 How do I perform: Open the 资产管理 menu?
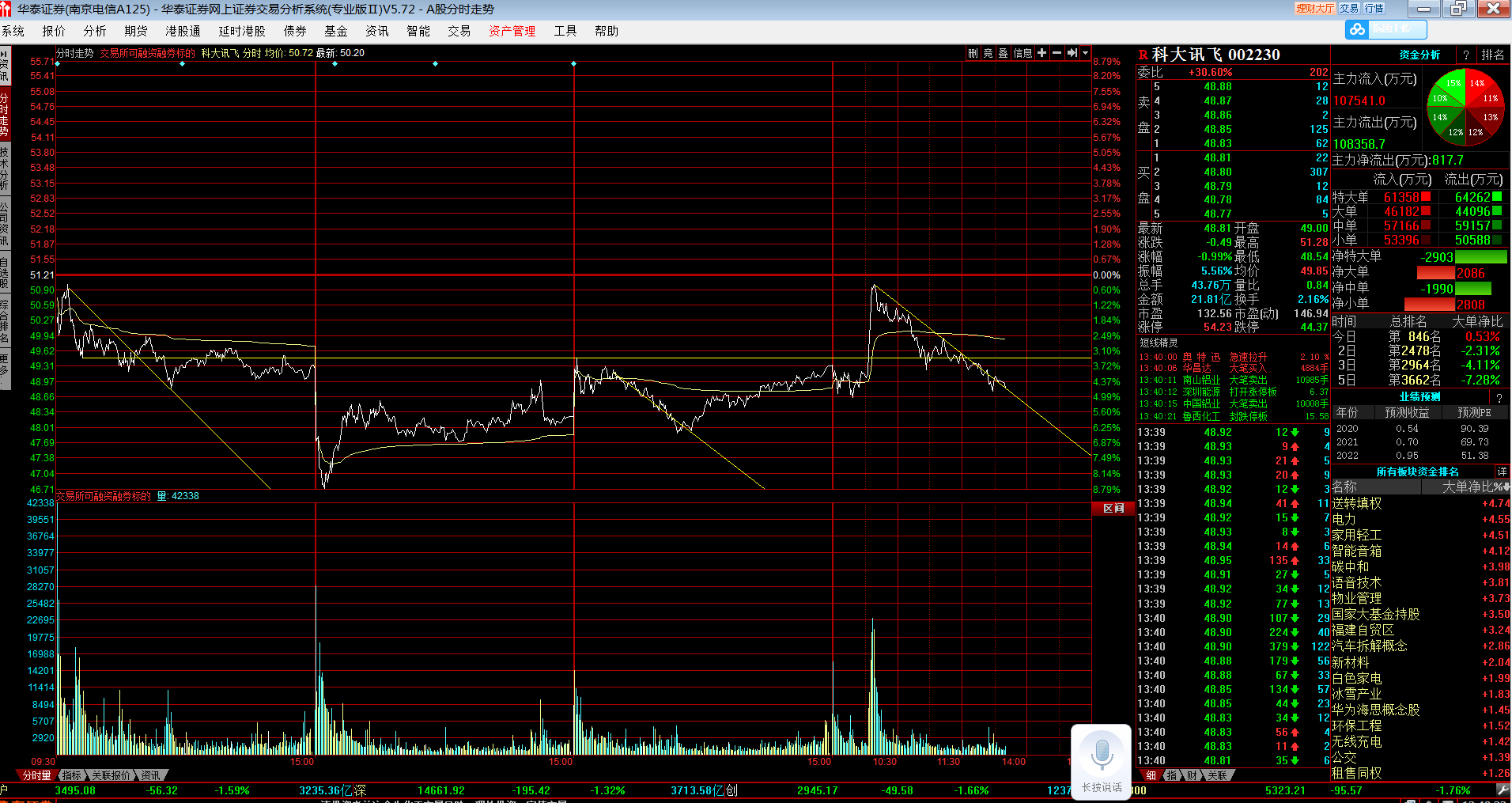512,31
